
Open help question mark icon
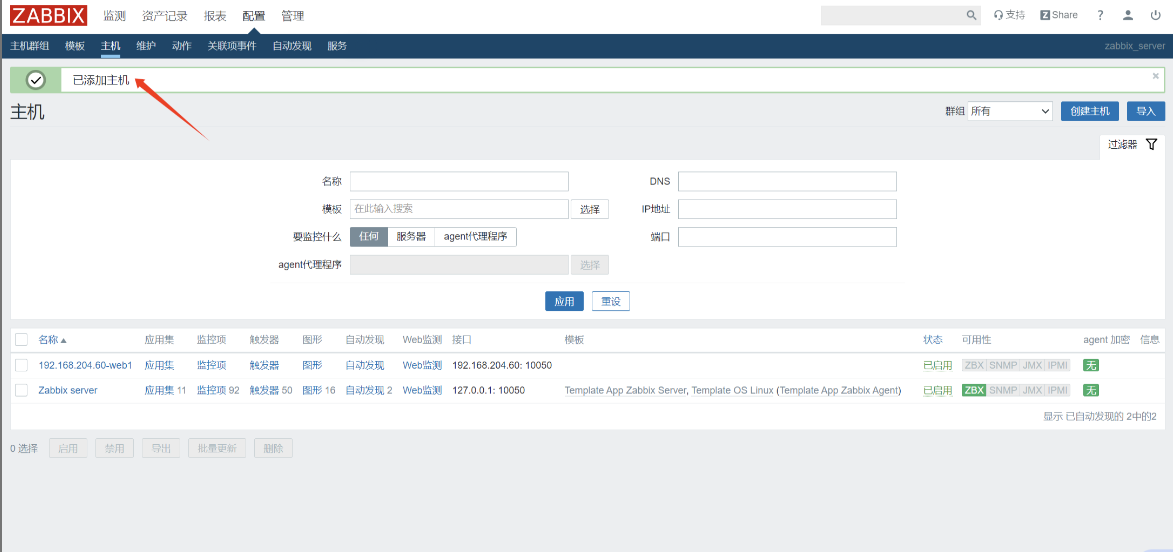tap(1100, 16)
